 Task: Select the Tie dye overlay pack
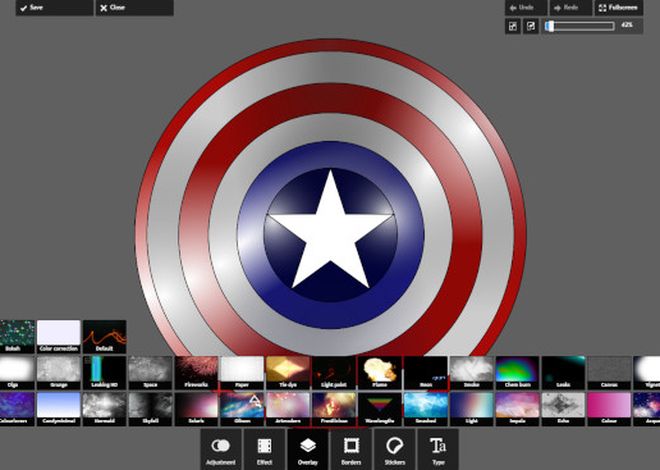[288, 372]
